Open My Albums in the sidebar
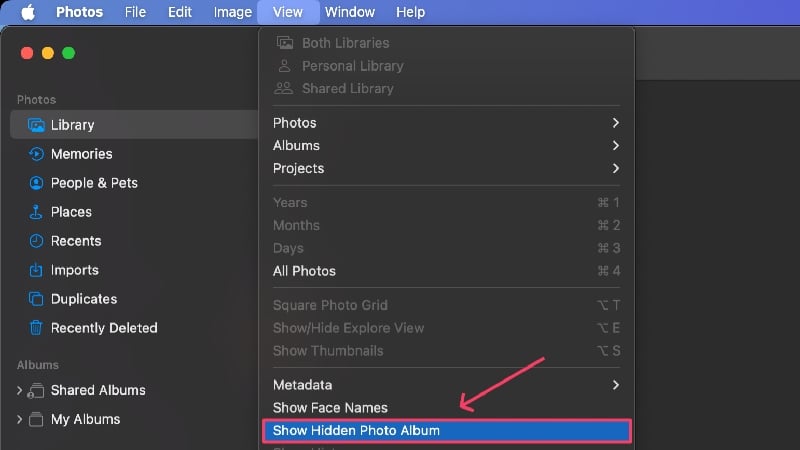This screenshot has height=450, width=800. (x=85, y=419)
